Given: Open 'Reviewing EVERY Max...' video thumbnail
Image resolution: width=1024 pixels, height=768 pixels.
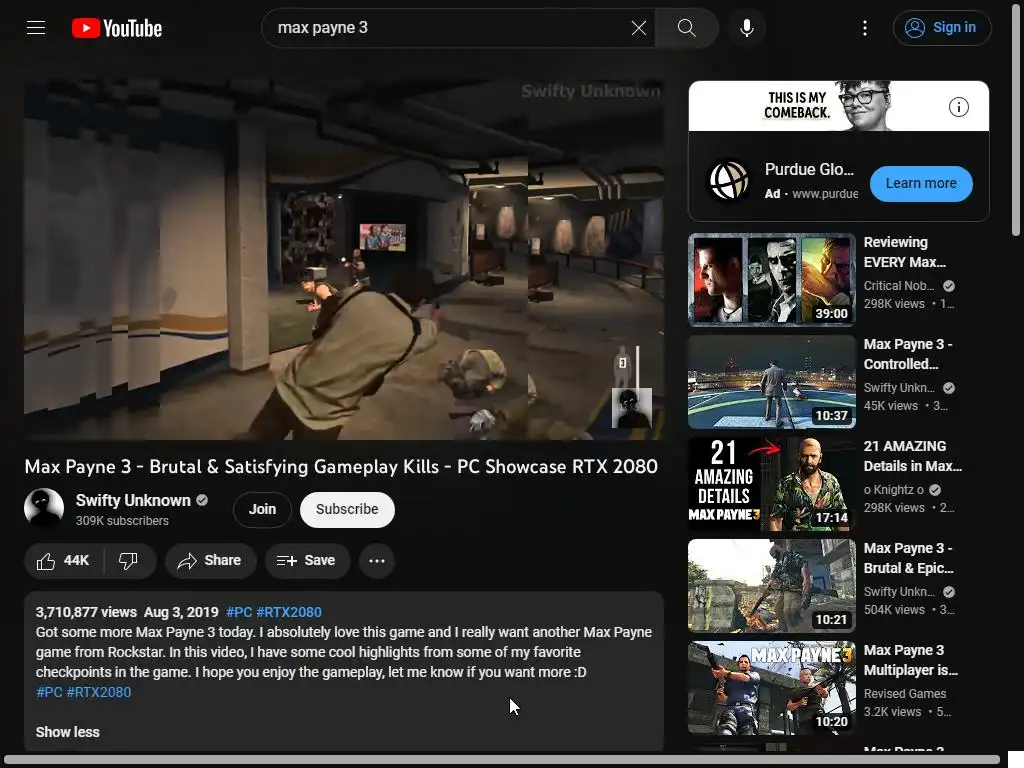Looking at the screenshot, I should 771,280.
